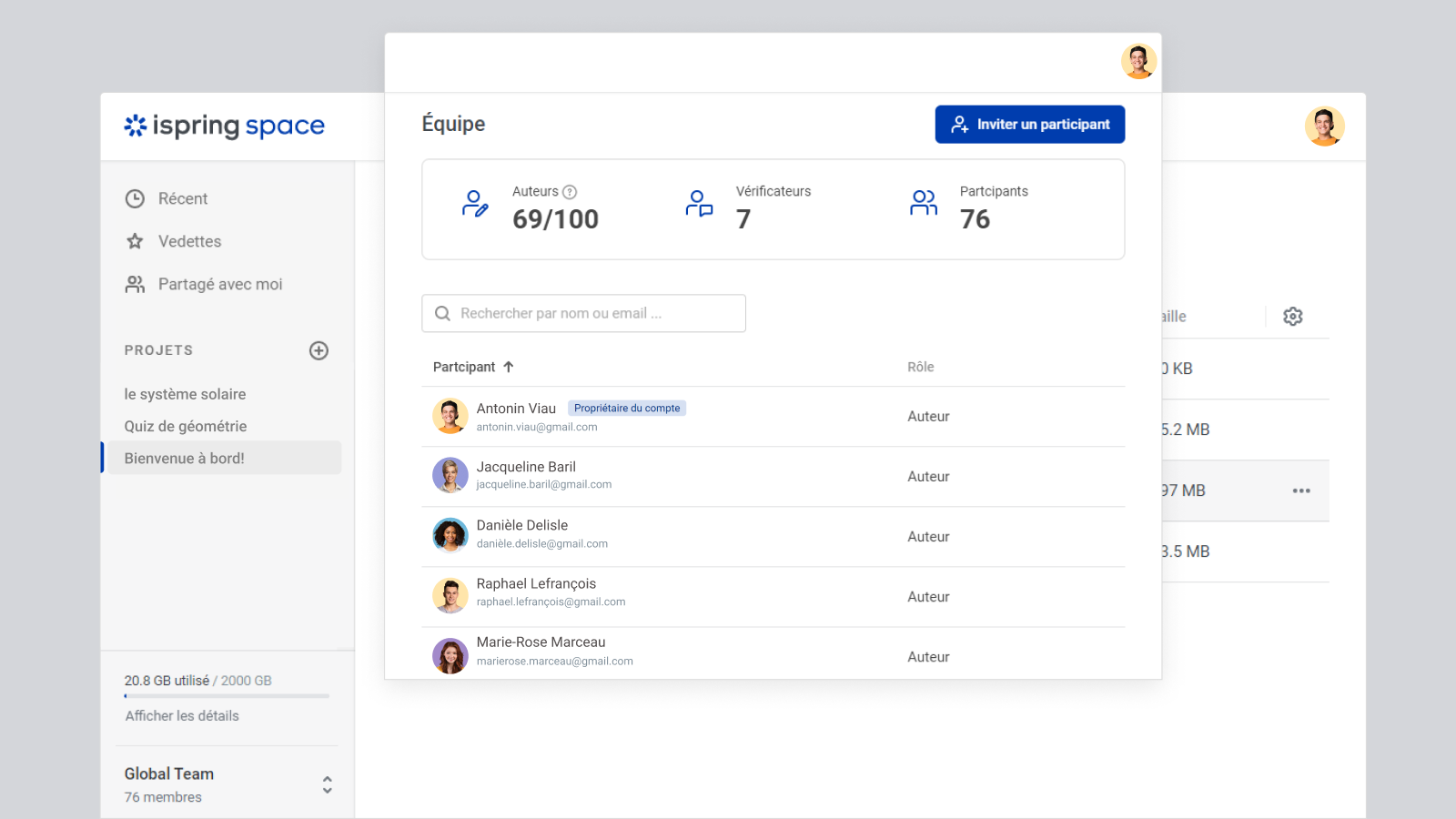Open project Quiz de géométrie
1456x819 pixels.
pos(186,426)
